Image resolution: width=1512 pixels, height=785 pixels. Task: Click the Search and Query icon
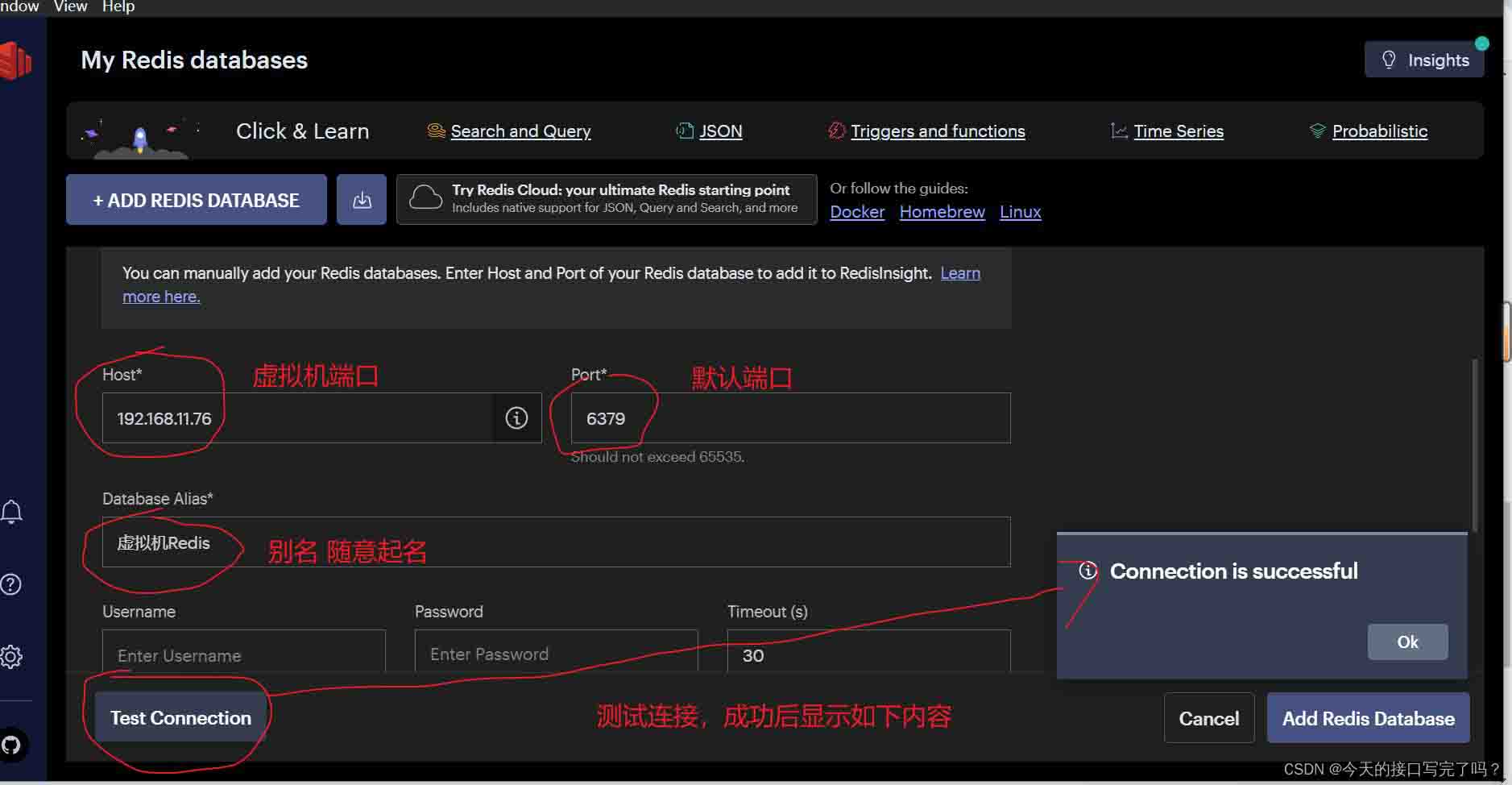tap(436, 131)
